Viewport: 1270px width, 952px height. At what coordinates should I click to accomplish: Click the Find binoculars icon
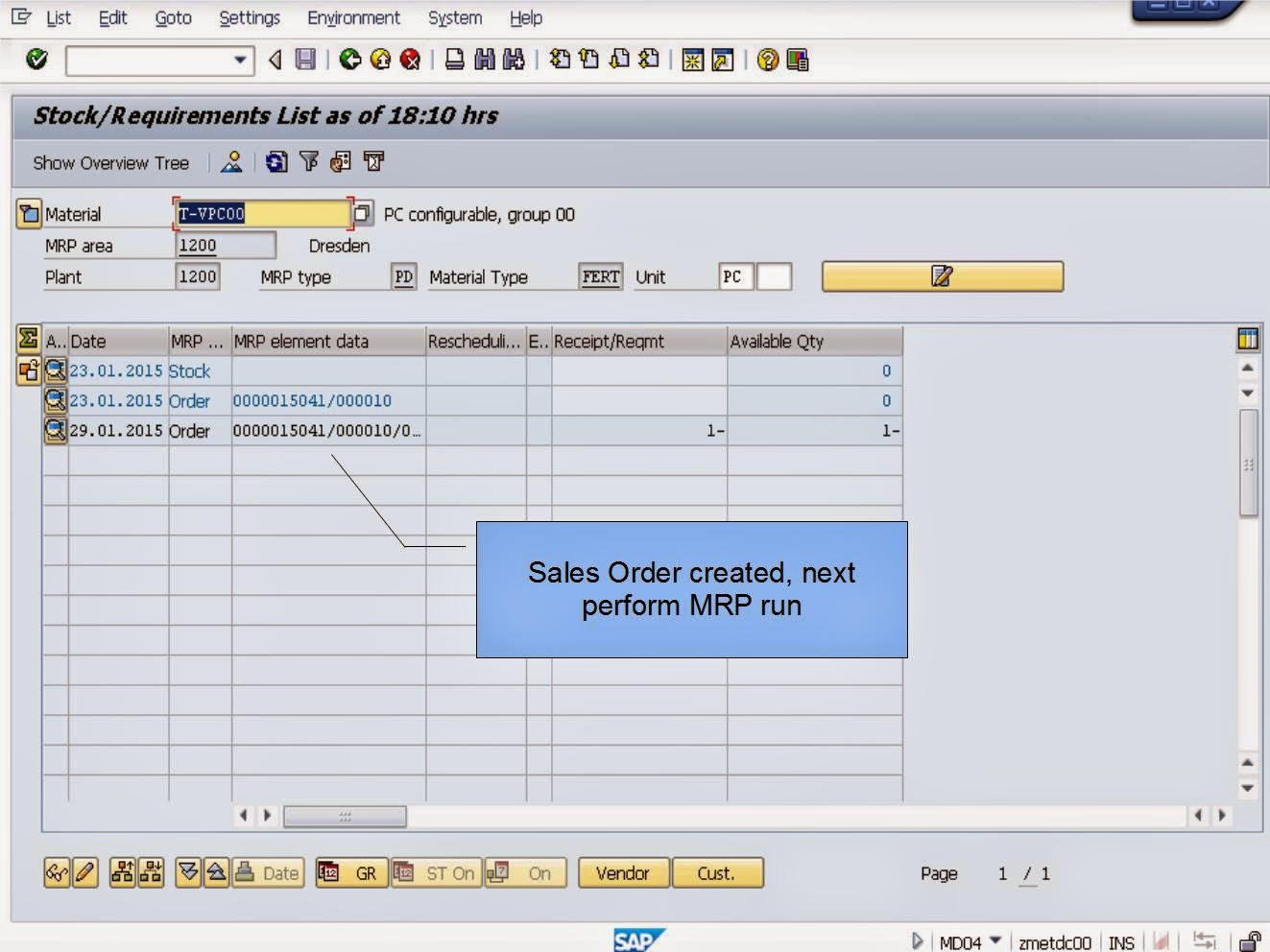tap(486, 59)
